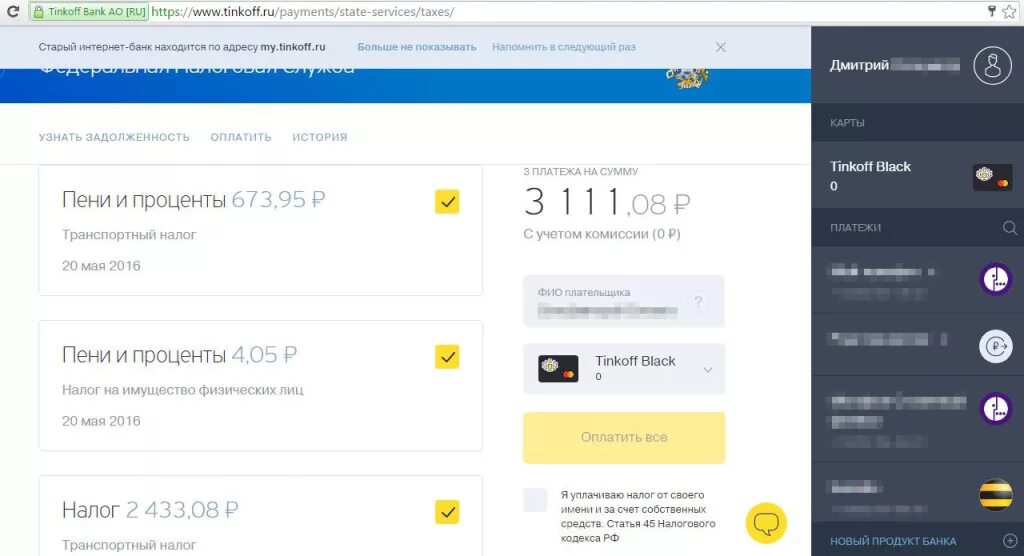Screen dimensions: 1024x556
Task: Click the total amount 3 111,08 ₽
Action: coord(607,202)
